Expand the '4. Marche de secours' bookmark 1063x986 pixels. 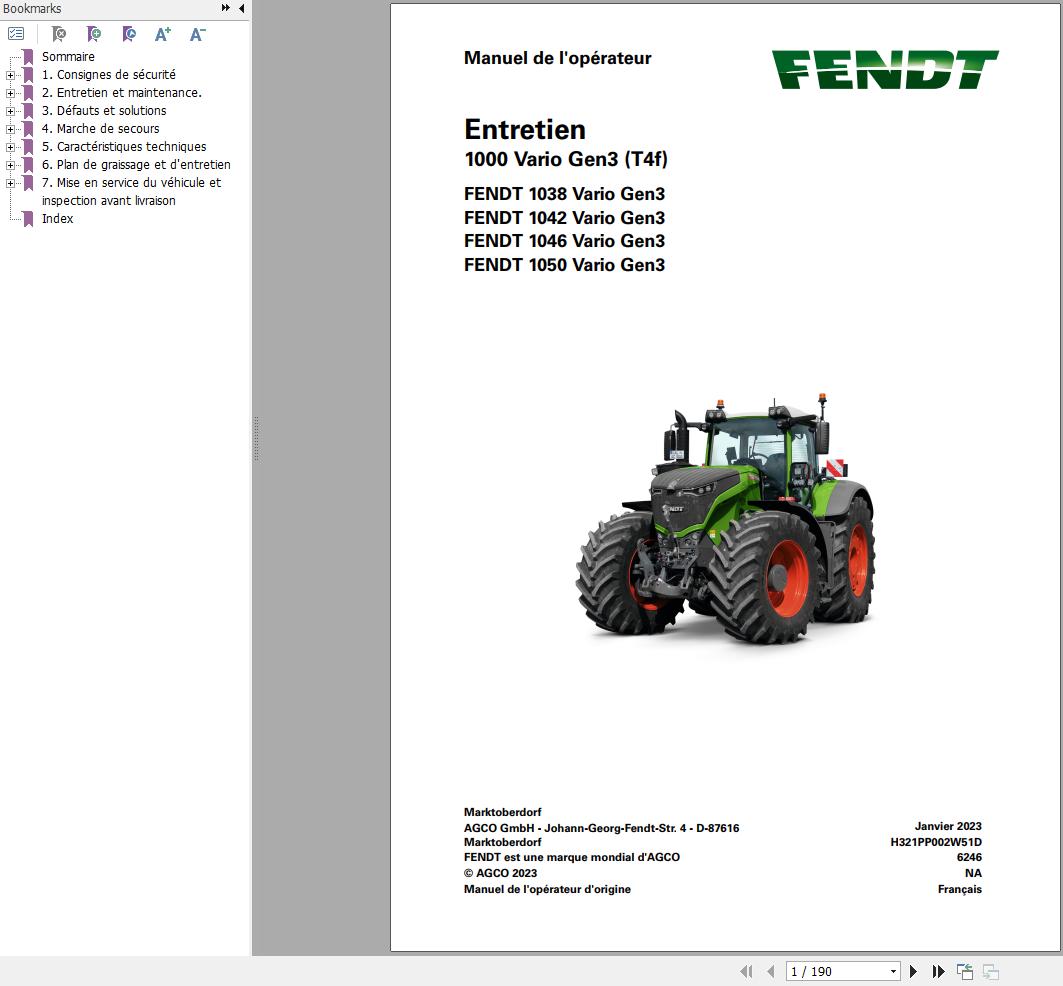10,130
